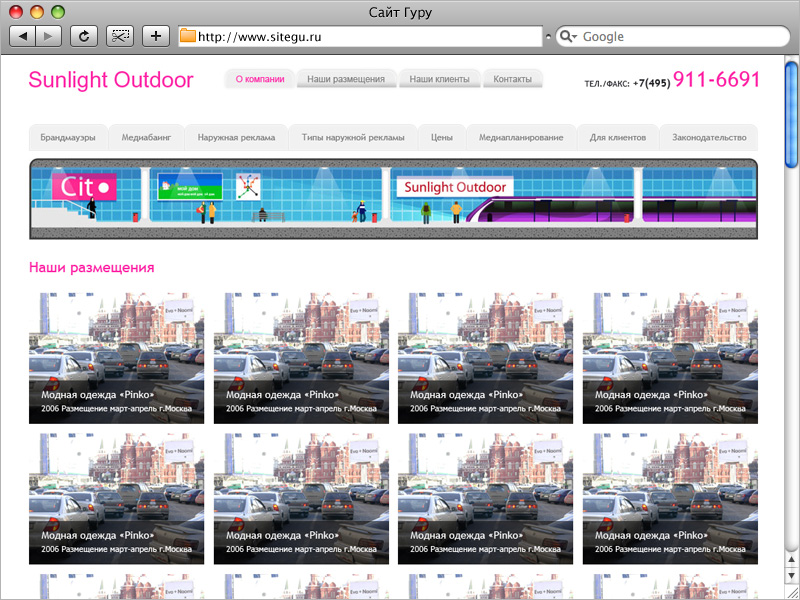Open the О компании tab
Image resolution: width=800 pixels, height=600 pixels.
(260, 79)
